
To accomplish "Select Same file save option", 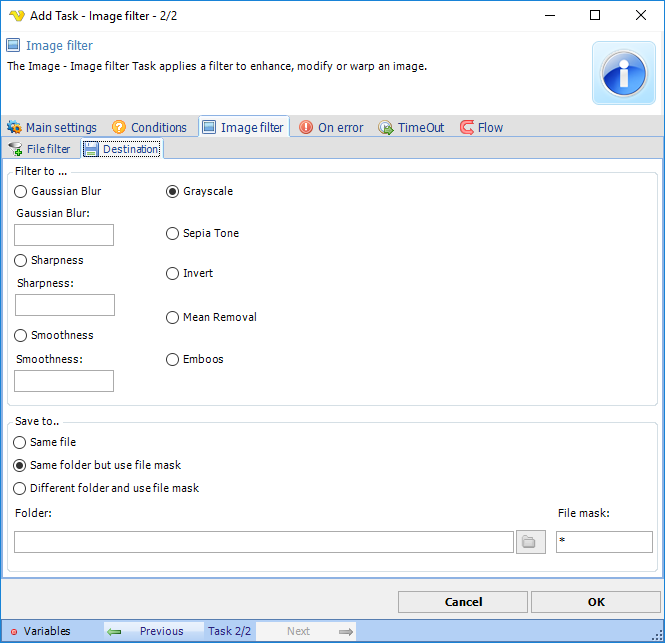I will 20,442.
